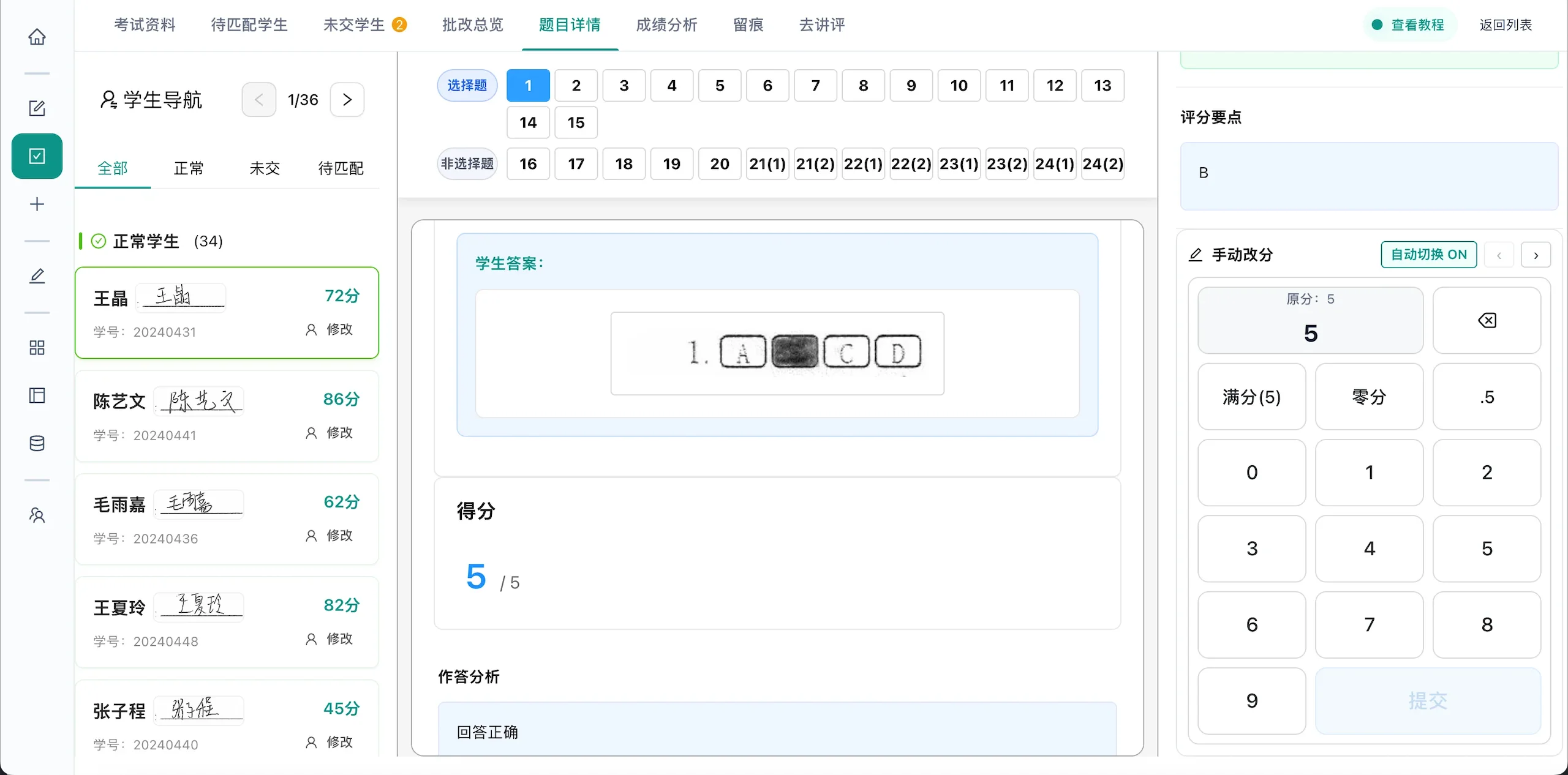Open the 考试资料 tab
Screen dimensions: 1568x775
coord(145,24)
